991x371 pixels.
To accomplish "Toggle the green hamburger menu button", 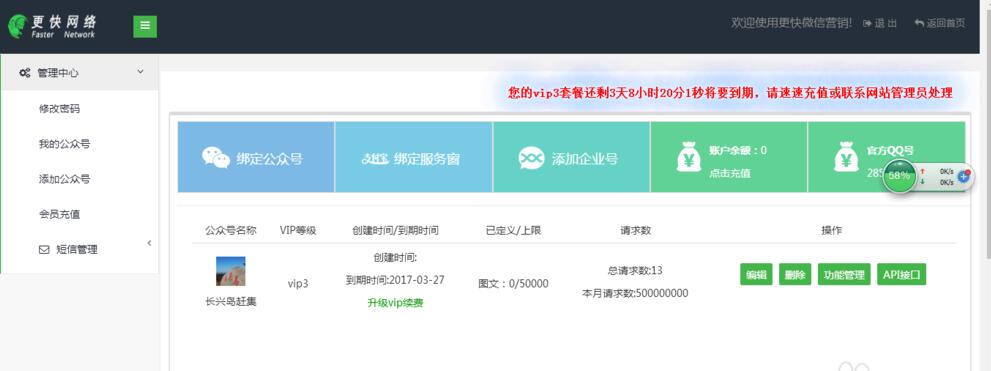I will [x=145, y=26].
